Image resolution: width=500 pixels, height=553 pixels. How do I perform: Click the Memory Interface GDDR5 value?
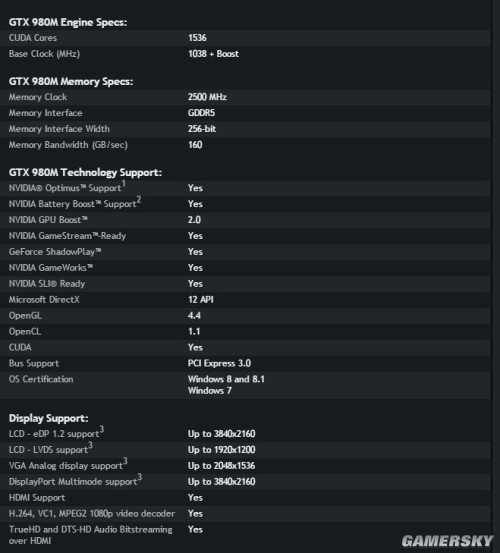pos(201,113)
